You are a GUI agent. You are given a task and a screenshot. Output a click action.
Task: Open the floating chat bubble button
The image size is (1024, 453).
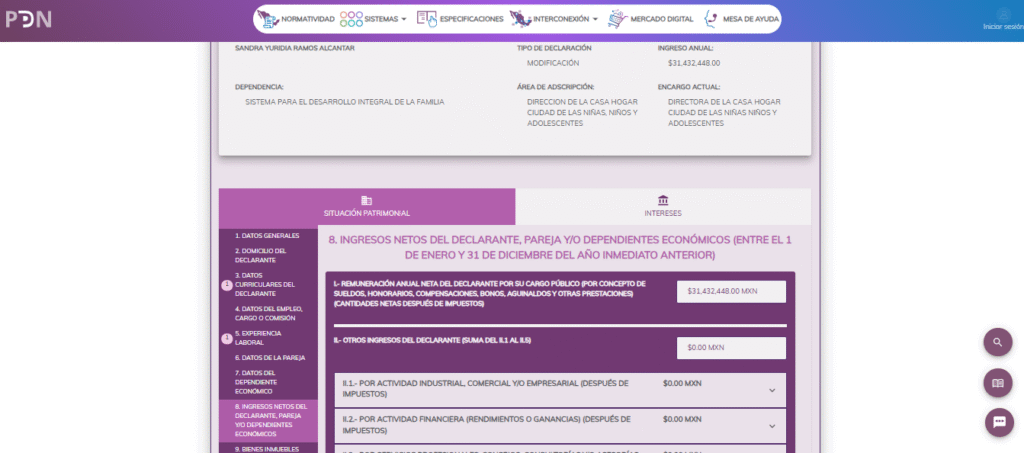tap(997, 423)
